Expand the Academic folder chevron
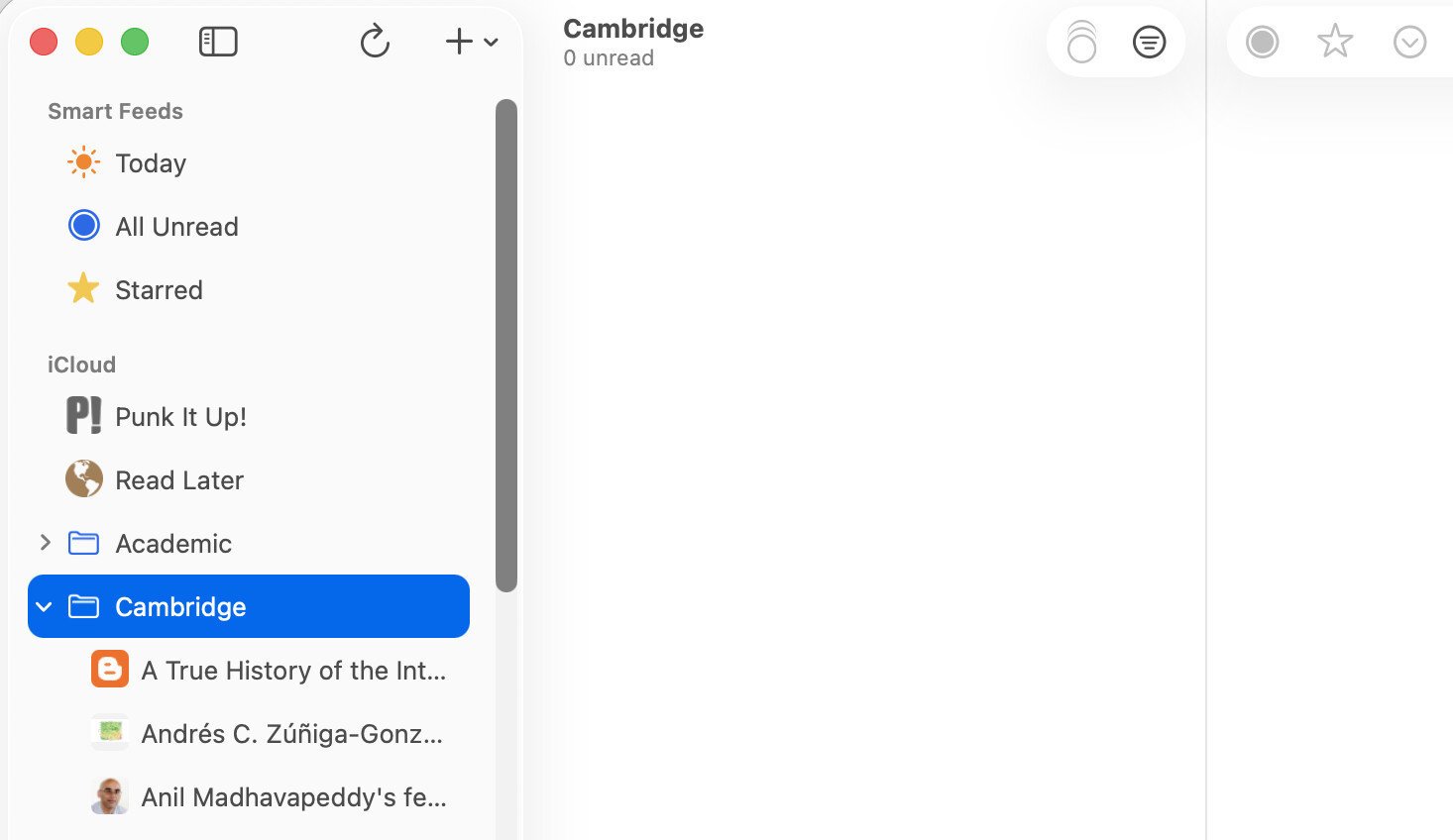1453x840 pixels. [x=45, y=543]
